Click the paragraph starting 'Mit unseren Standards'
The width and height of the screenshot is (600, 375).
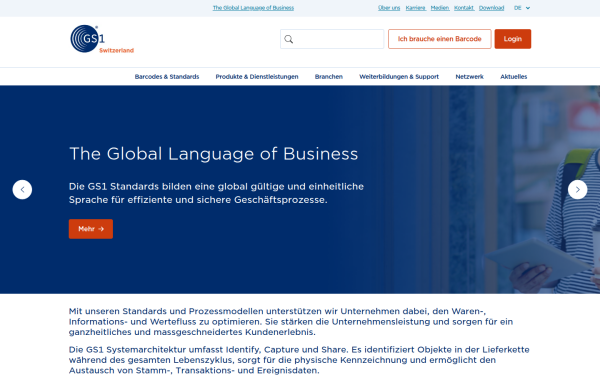291,321
